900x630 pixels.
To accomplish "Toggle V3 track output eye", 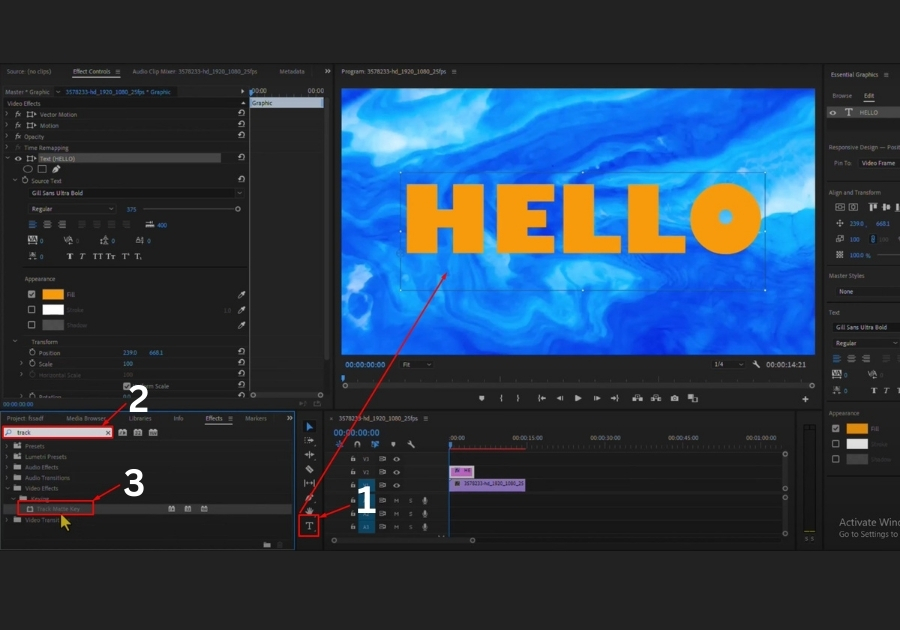I will click(x=396, y=459).
